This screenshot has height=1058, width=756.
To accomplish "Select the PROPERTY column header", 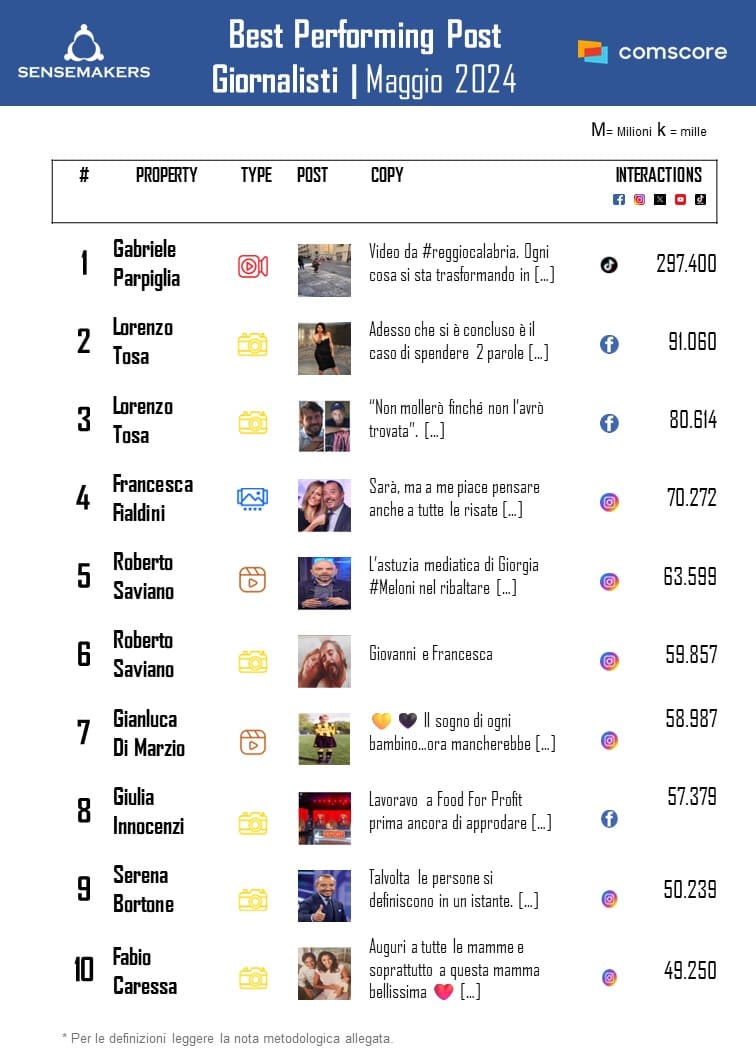I will (166, 175).
